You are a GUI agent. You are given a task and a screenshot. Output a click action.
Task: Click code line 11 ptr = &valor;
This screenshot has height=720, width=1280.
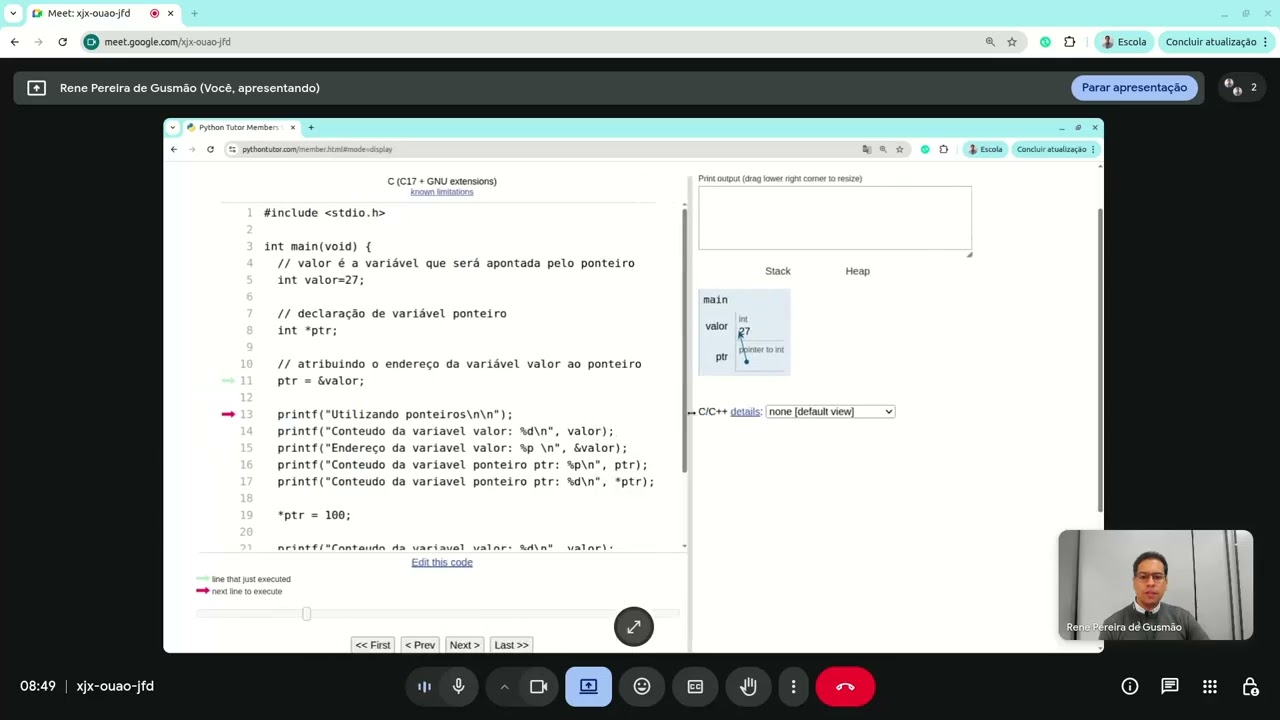(321, 381)
